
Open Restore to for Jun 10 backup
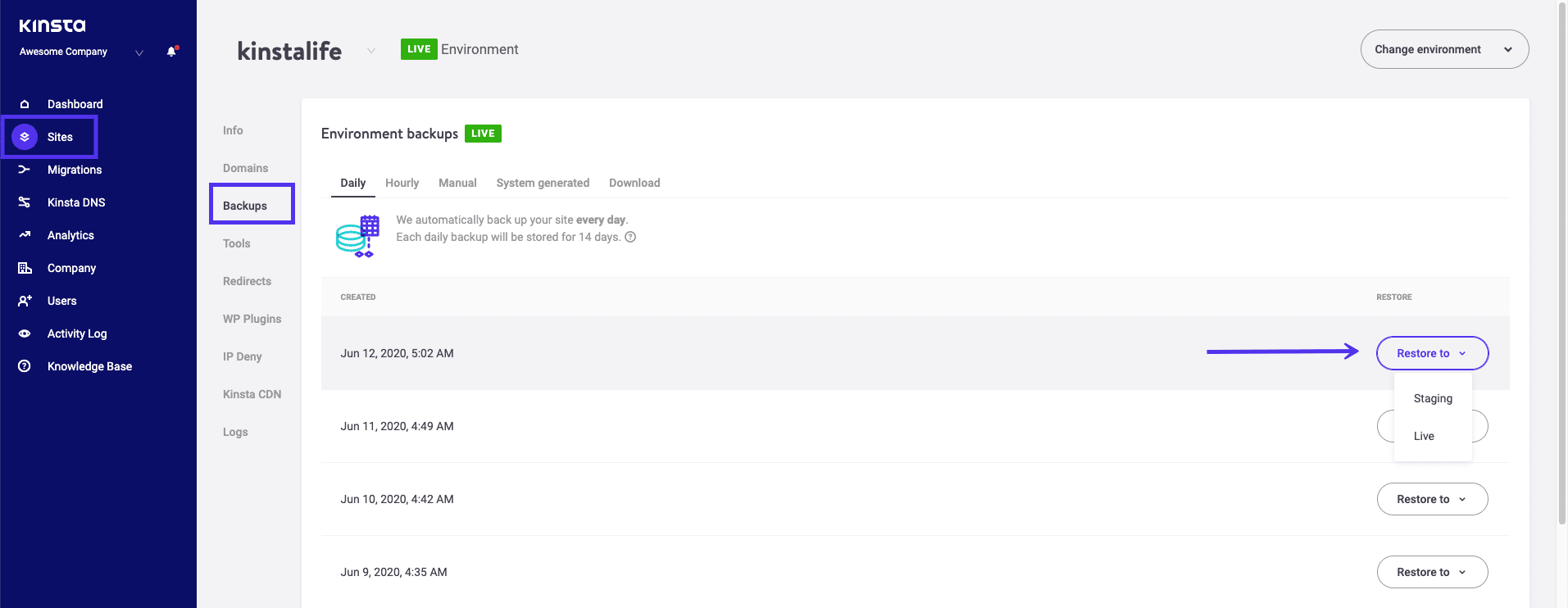click(x=1432, y=499)
